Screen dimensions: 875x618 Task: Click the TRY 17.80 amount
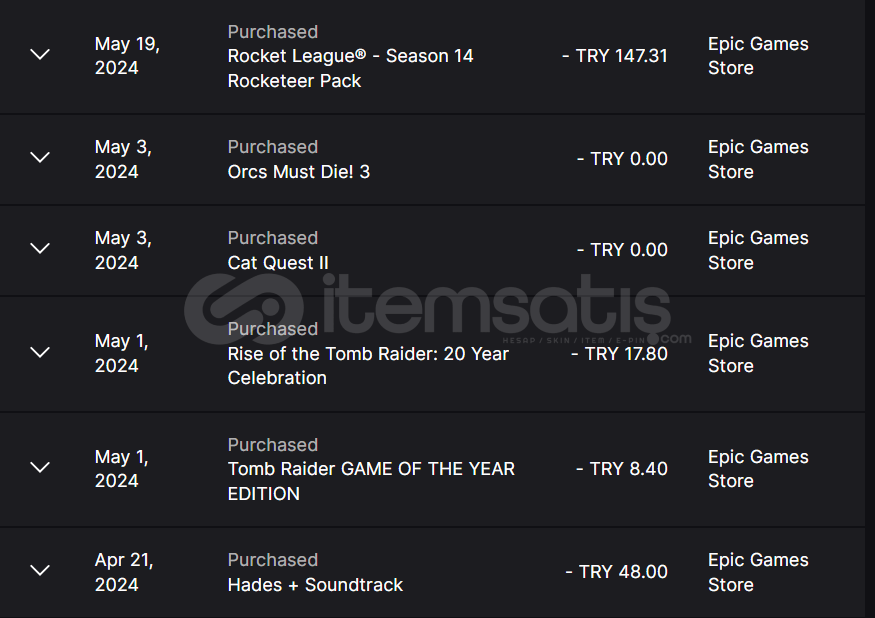619,353
